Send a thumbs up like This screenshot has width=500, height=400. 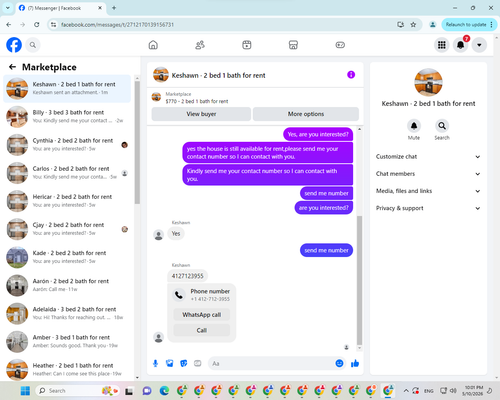[355, 363]
